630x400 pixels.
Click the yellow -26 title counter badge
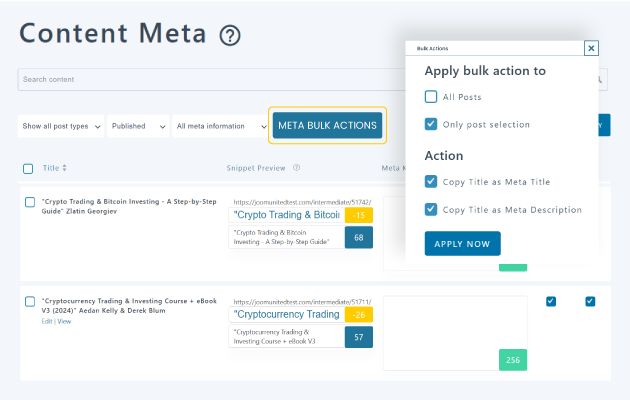358,315
